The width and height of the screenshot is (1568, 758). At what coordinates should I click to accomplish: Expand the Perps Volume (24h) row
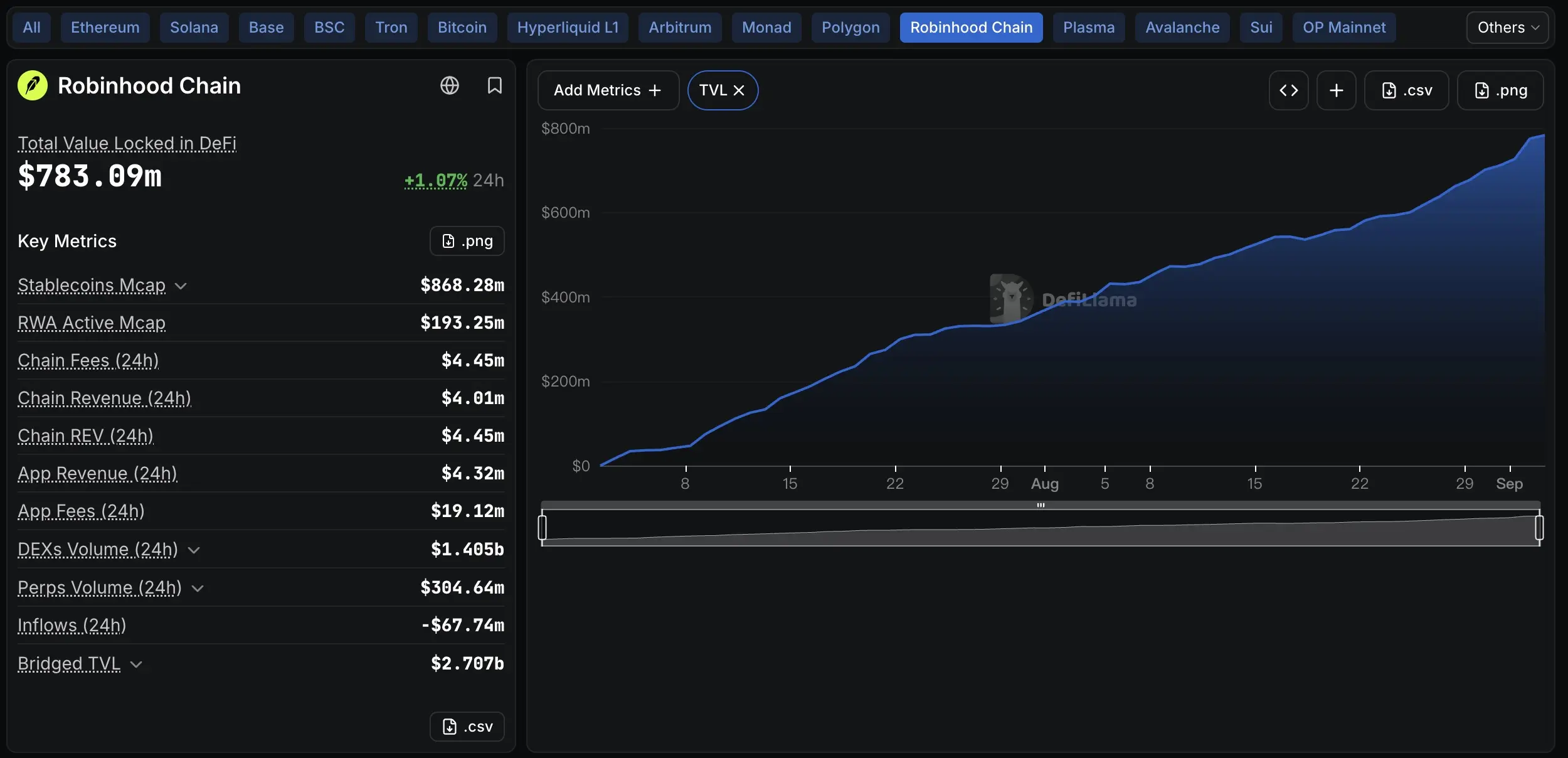(198, 589)
